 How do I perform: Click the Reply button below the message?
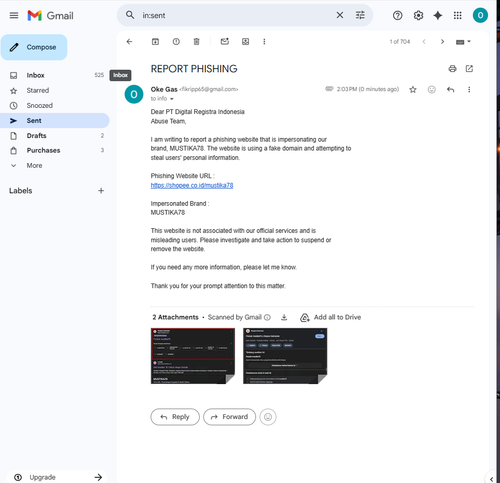[175, 417]
